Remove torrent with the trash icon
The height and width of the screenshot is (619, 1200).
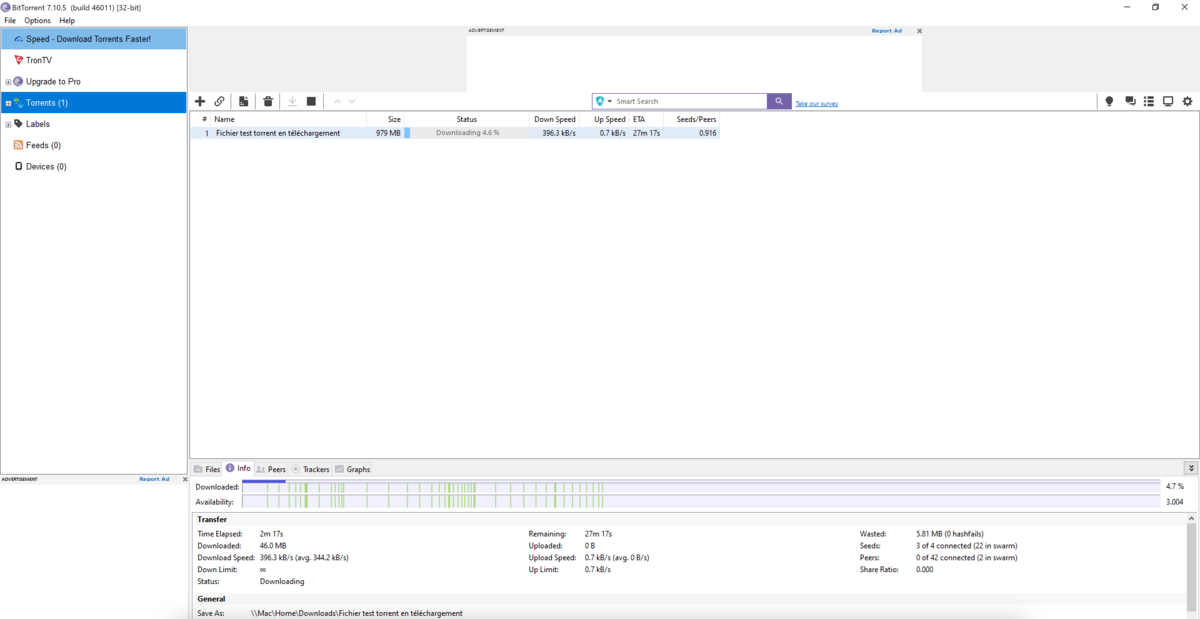(x=268, y=101)
